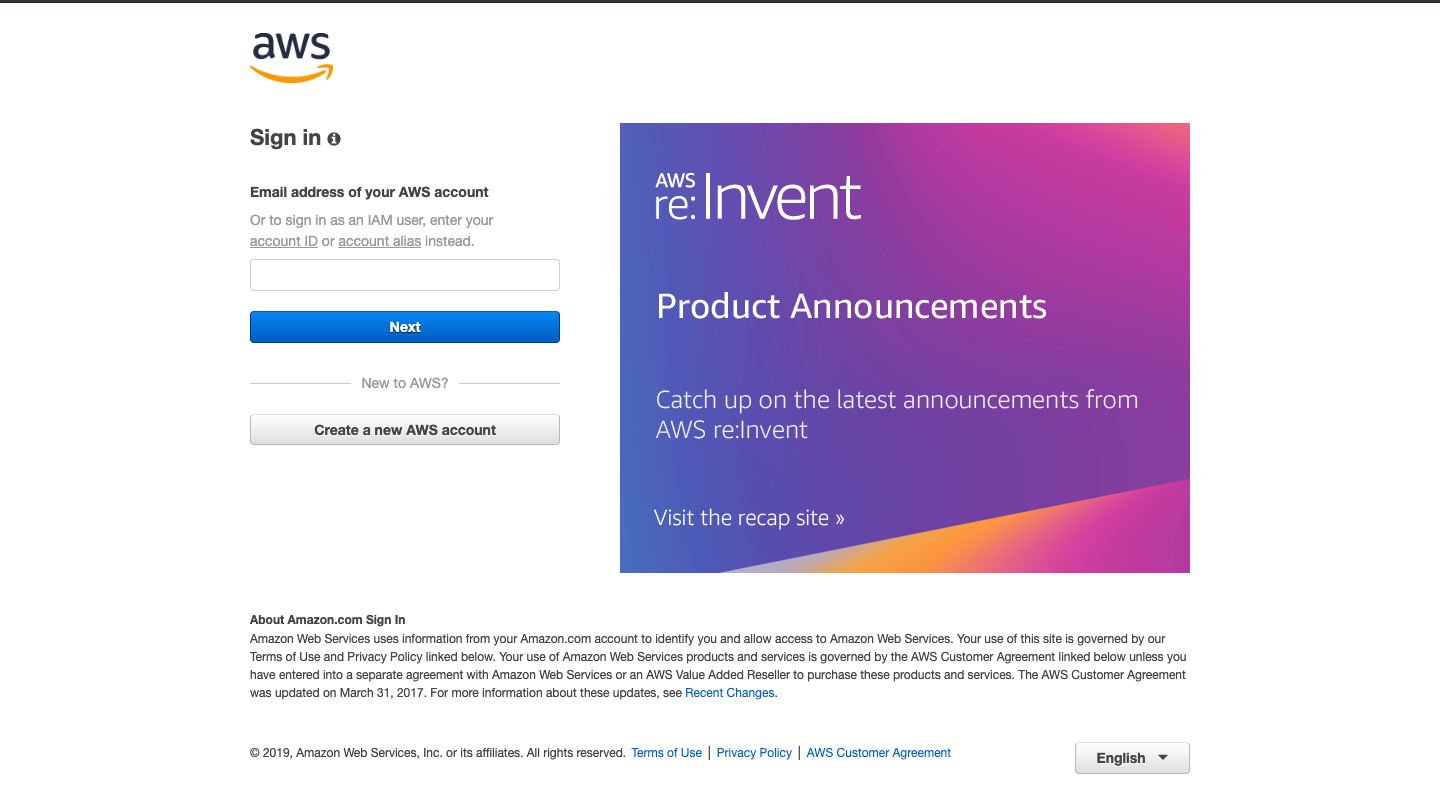This screenshot has width=1440, height=792.
Task: Open the Privacy Policy link
Action: [754, 753]
